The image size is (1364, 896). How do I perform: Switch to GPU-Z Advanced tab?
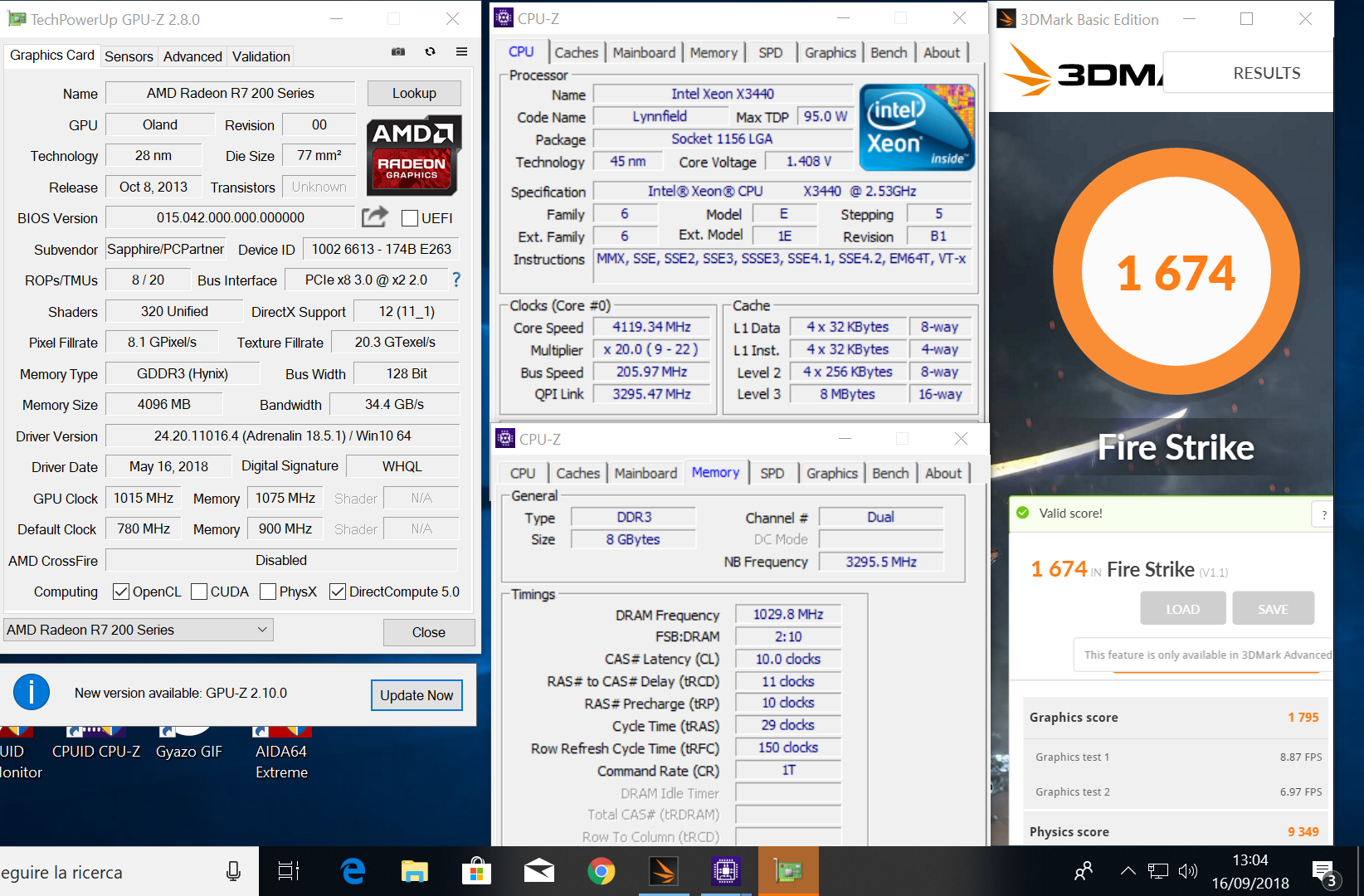tap(192, 56)
